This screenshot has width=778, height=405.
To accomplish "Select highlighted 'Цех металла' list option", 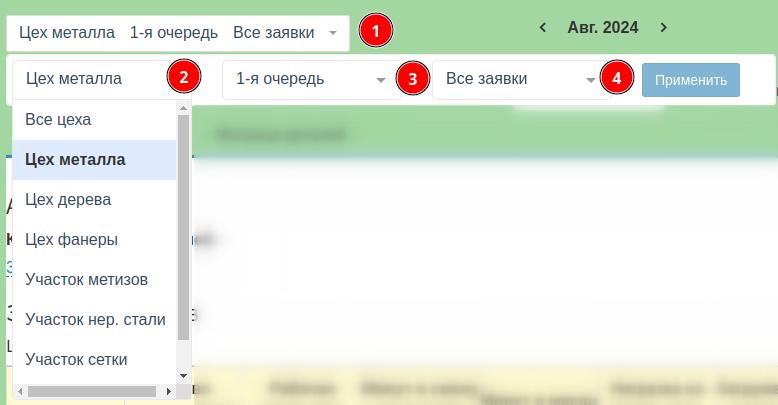I will (x=94, y=160).
